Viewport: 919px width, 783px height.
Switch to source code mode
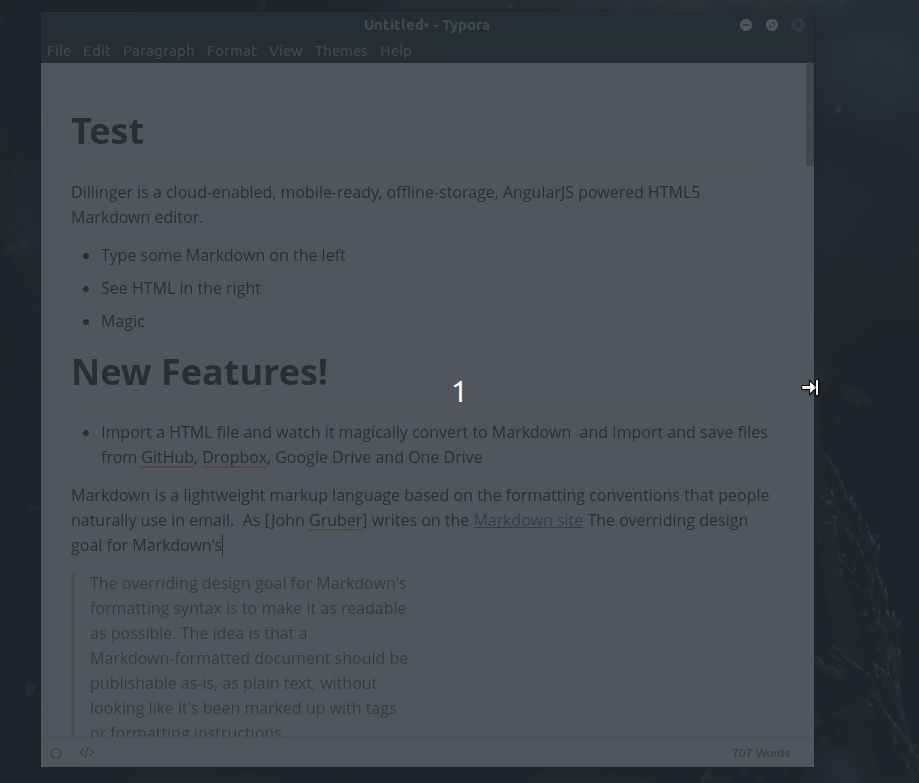pos(86,752)
